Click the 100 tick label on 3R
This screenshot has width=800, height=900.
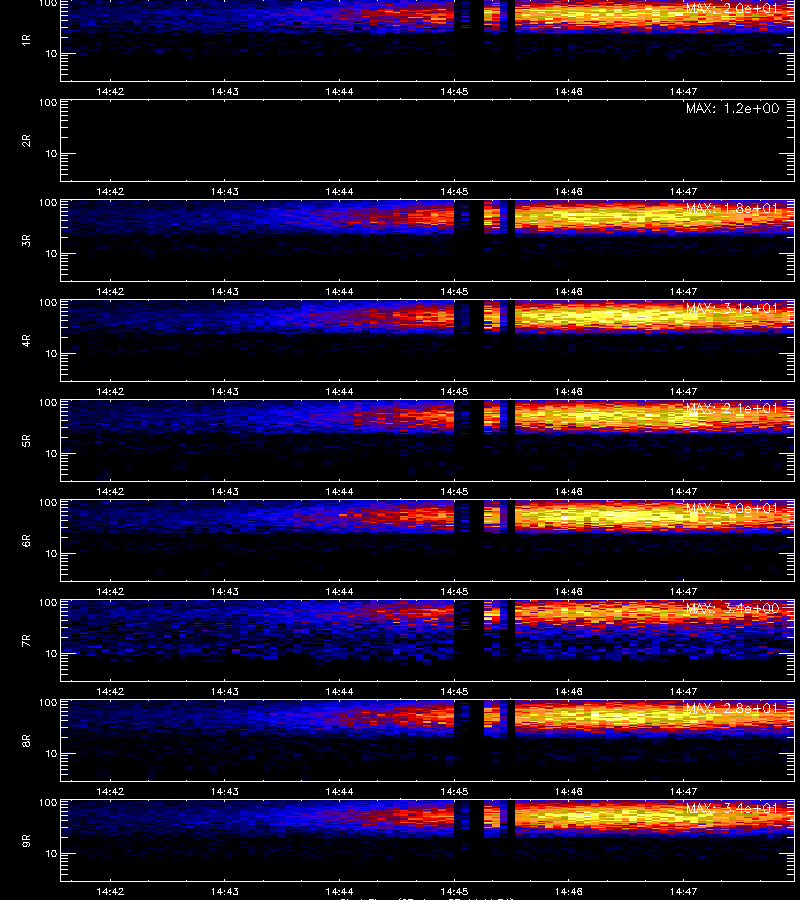click(48, 203)
